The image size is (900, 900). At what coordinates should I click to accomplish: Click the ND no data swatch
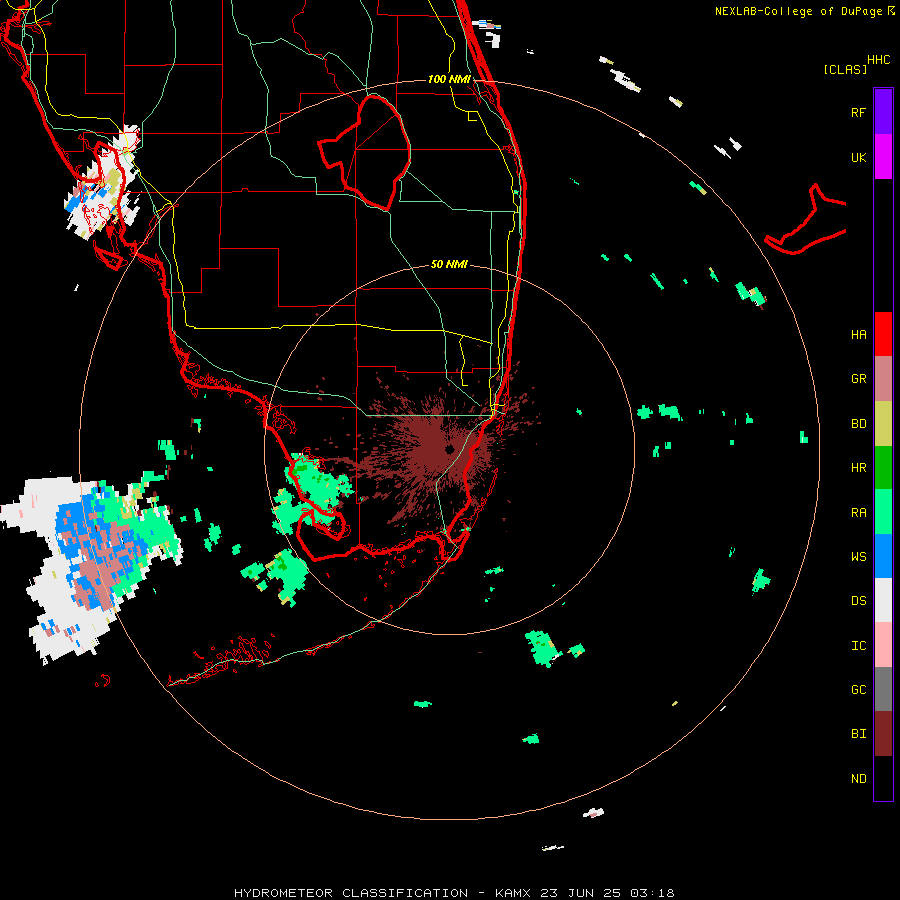[x=883, y=778]
